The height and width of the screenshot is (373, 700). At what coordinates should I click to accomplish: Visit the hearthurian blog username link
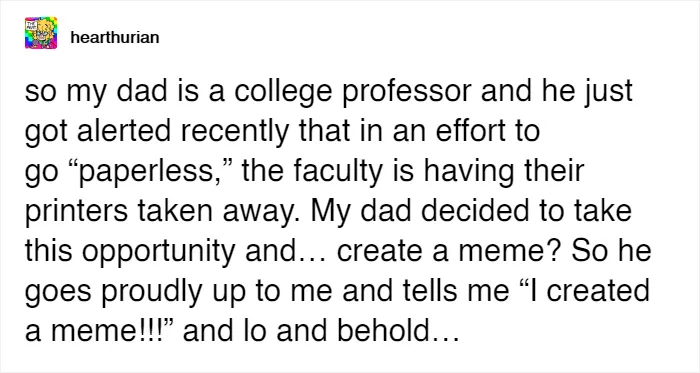pos(115,37)
